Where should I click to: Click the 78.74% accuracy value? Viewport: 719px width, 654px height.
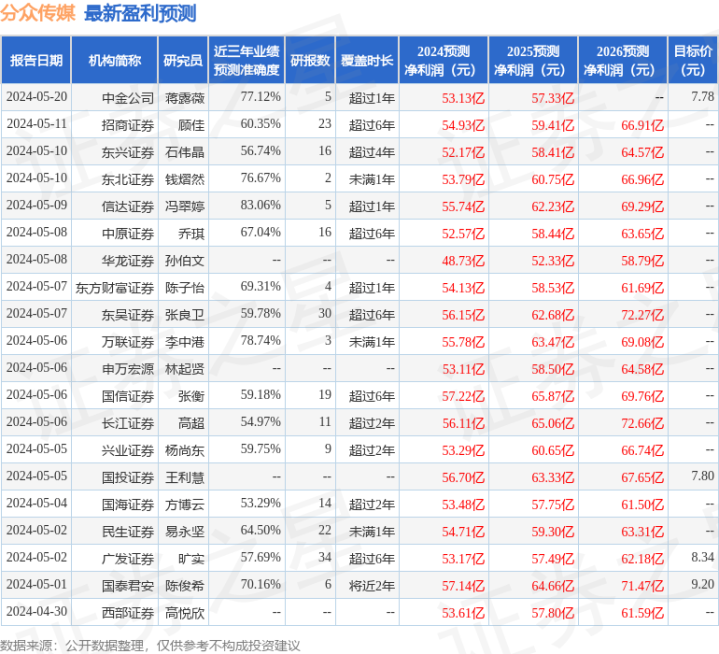click(x=260, y=340)
